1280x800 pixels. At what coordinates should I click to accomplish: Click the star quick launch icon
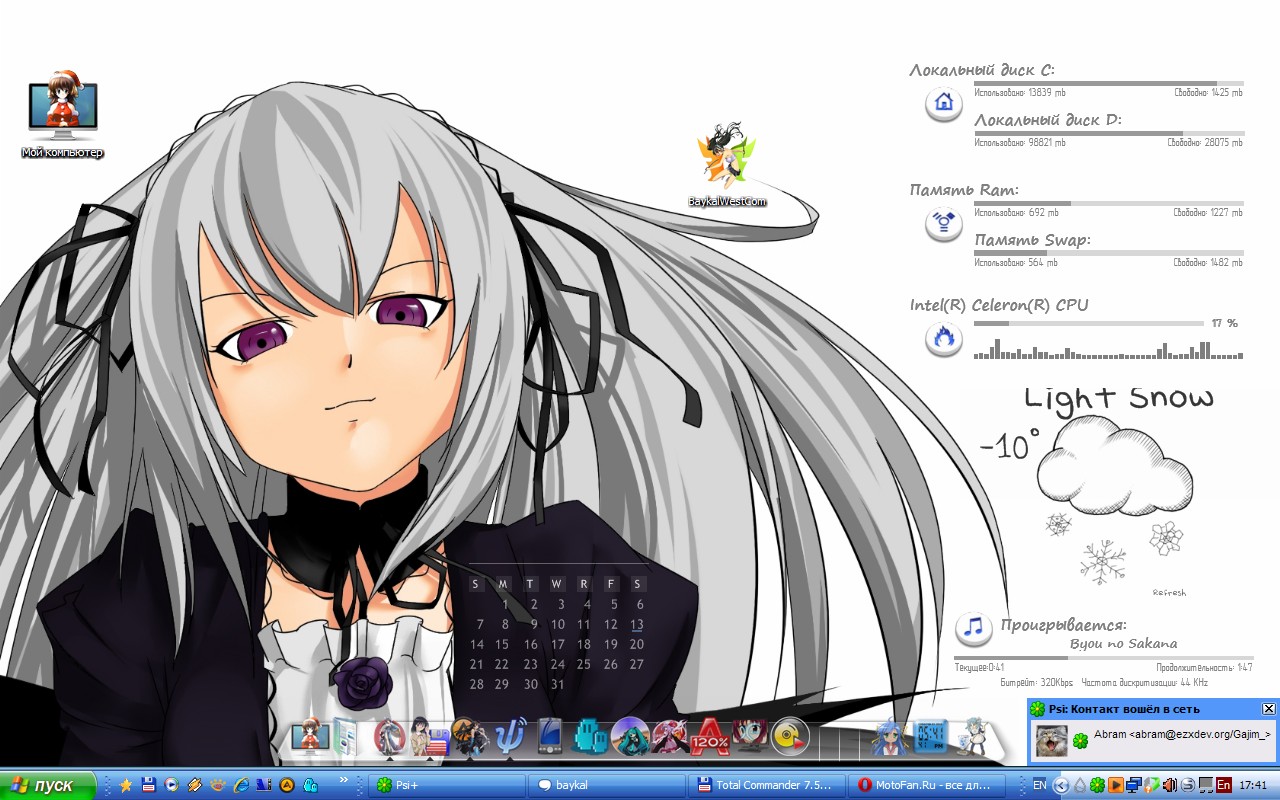pyautogui.click(x=125, y=785)
